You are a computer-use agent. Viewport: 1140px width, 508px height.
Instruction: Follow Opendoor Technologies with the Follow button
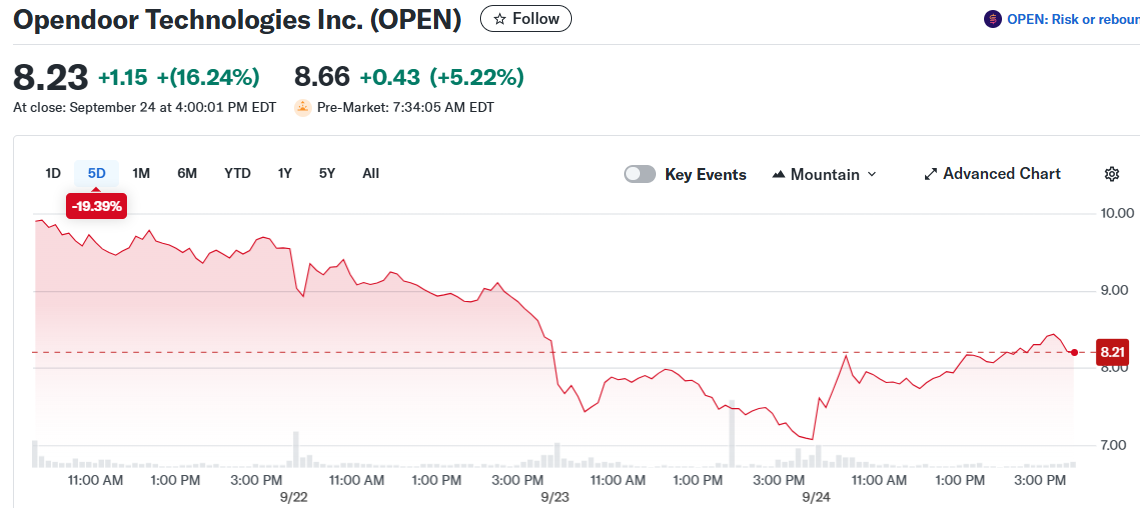(526, 19)
